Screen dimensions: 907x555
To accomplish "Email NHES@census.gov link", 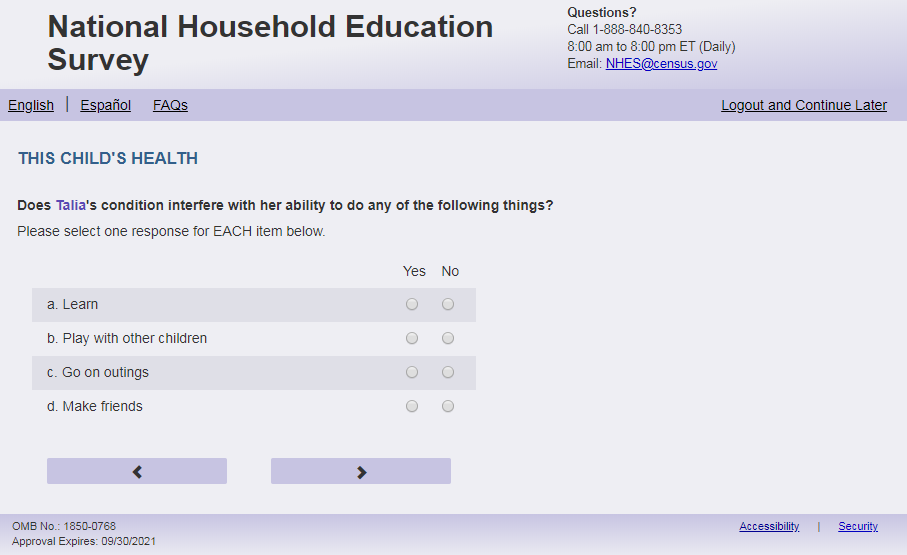I will [x=661, y=64].
